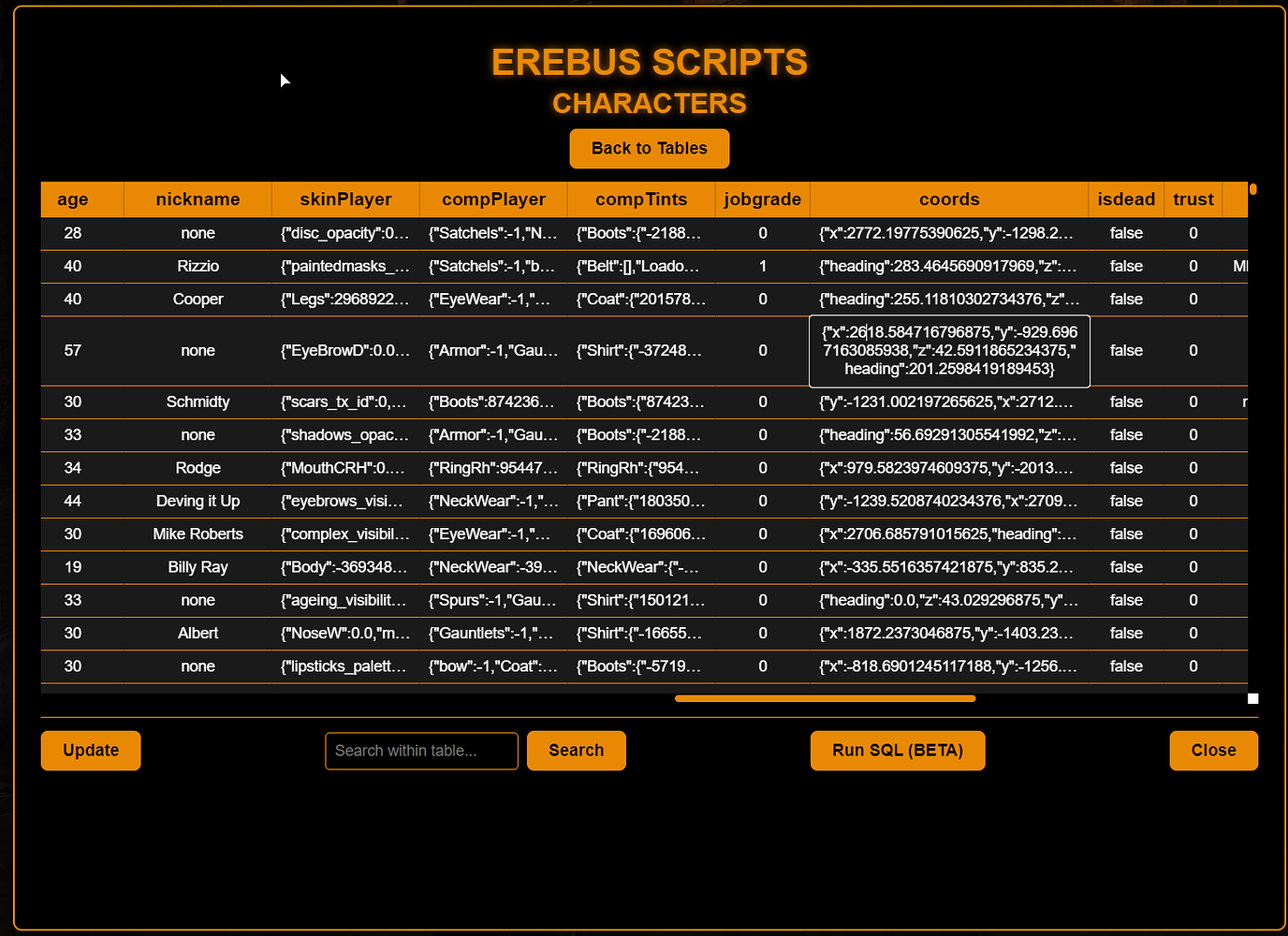Click the coords column header

(x=949, y=198)
